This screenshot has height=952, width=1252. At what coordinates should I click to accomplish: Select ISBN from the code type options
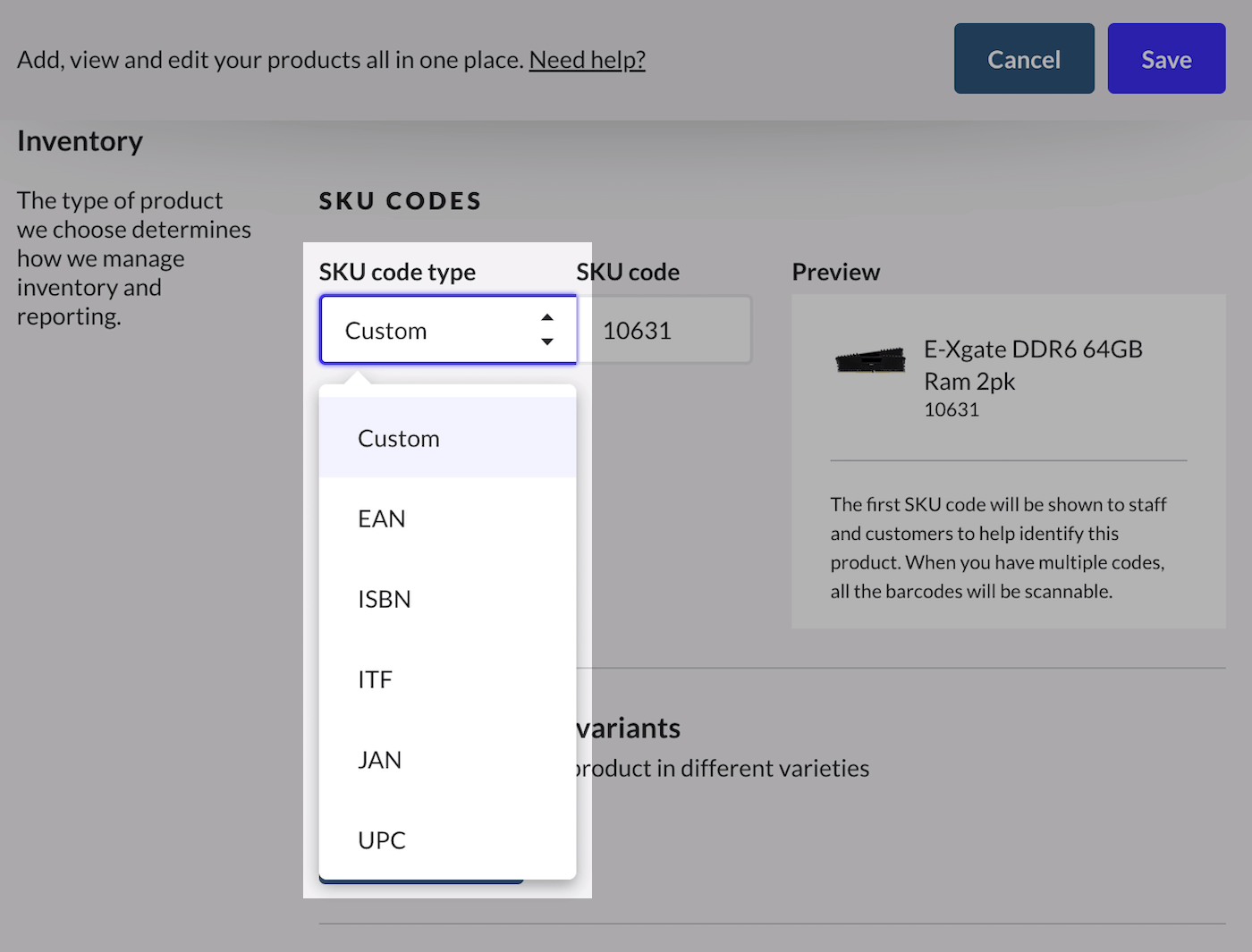tap(385, 598)
